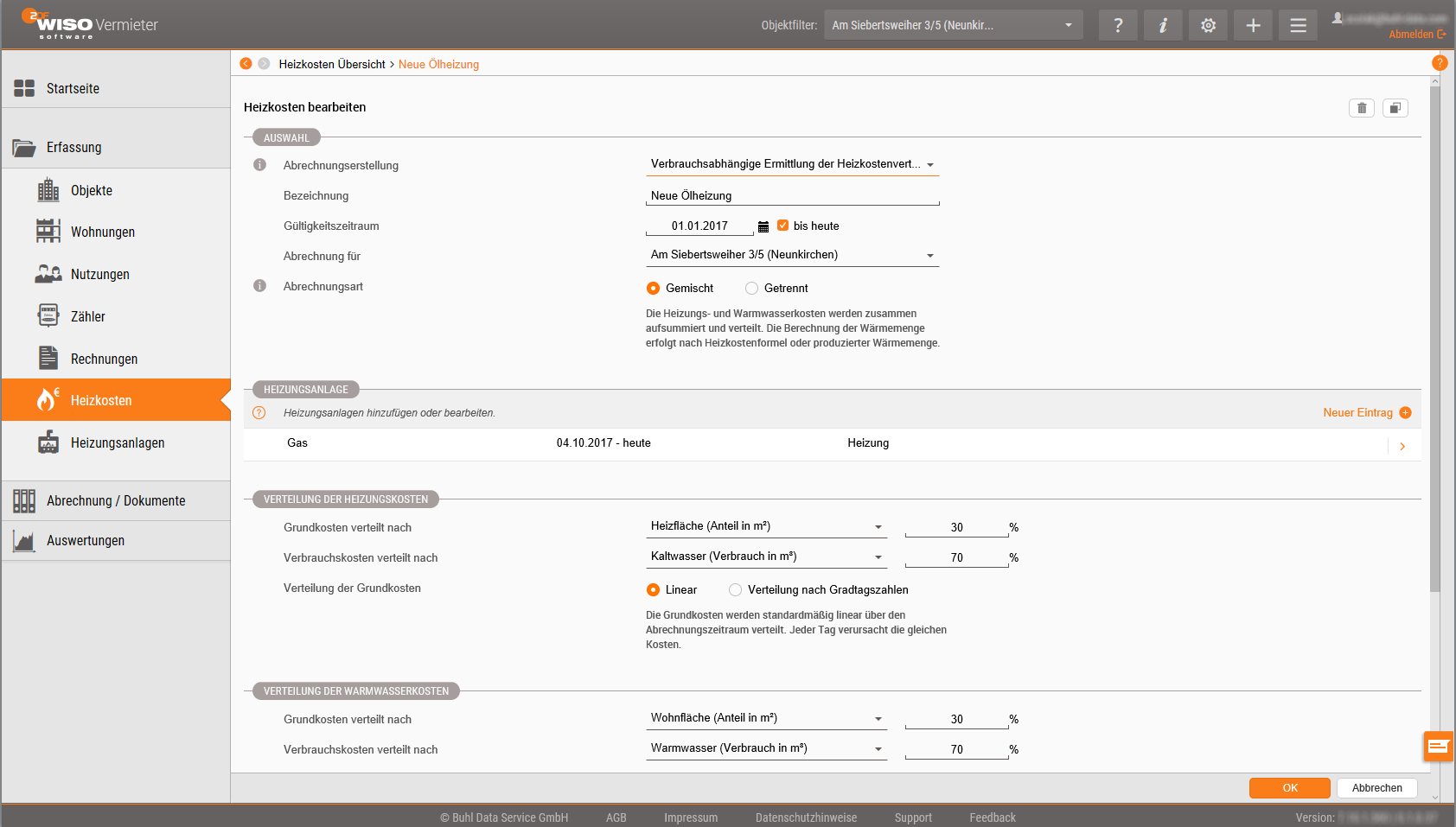Click the add (+) icon in the top bar
The height and width of the screenshot is (827, 1456).
pyautogui.click(x=1253, y=24)
